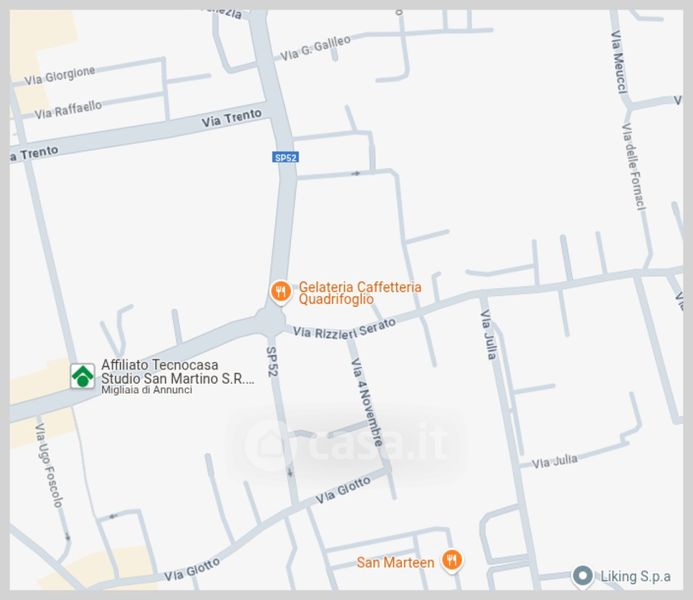Open Gelateria Caffetteria Quadrifoglio place label
693x600 pixels.
click(360, 293)
